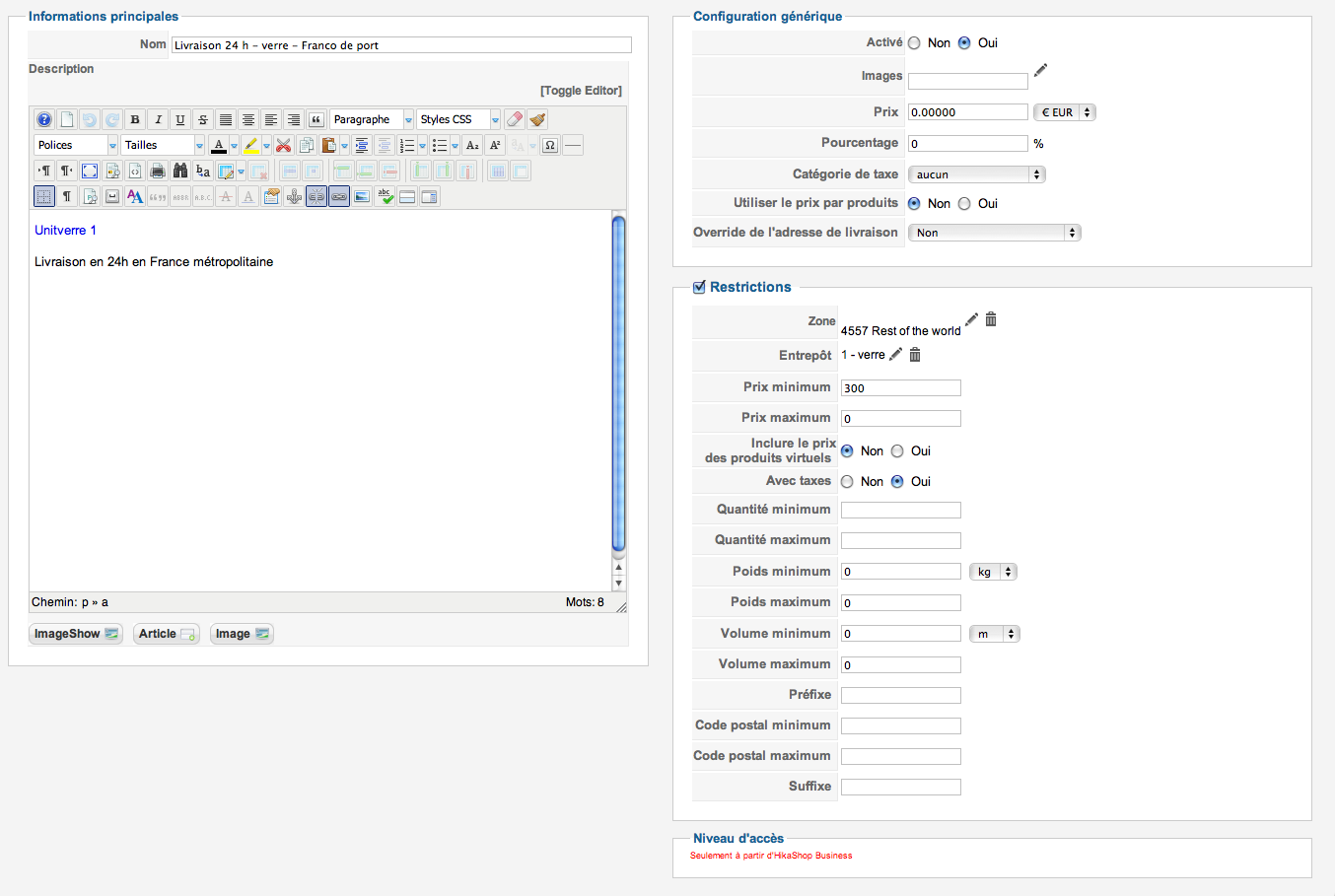Insert an image via the editor toolbar
Screen dimensions: 1335x896
point(362,196)
